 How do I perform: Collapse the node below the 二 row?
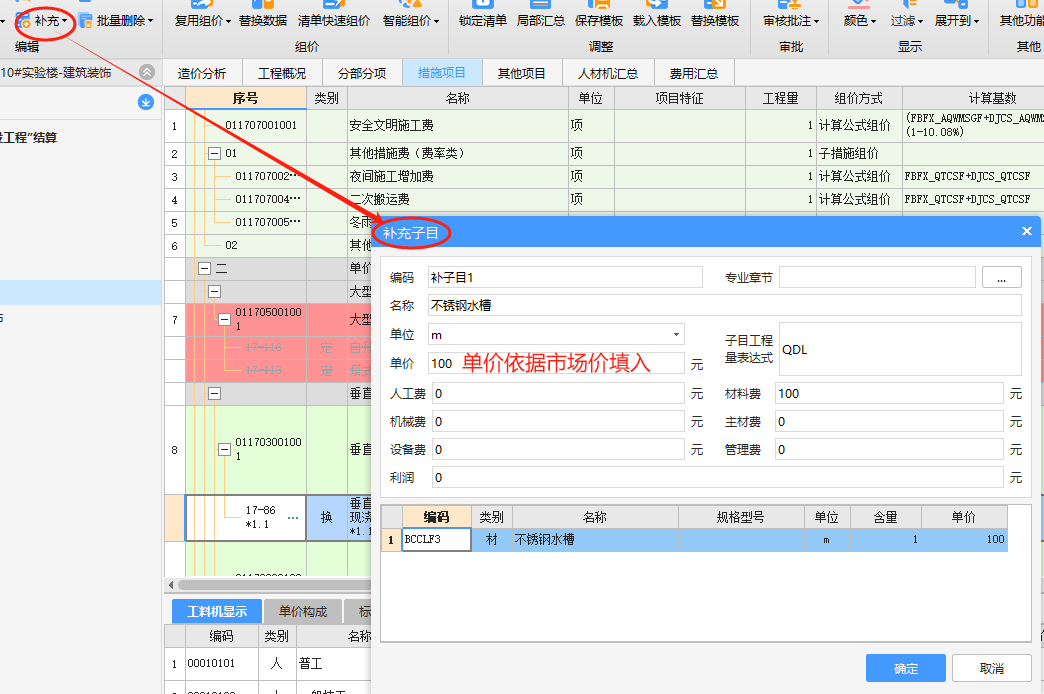pyautogui.click(x=214, y=292)
